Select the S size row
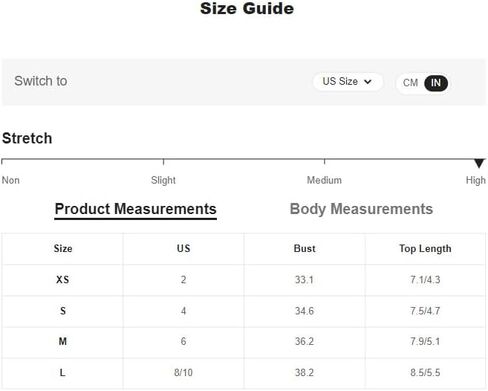Screen dimensions: 488x391 click(244, 311)
